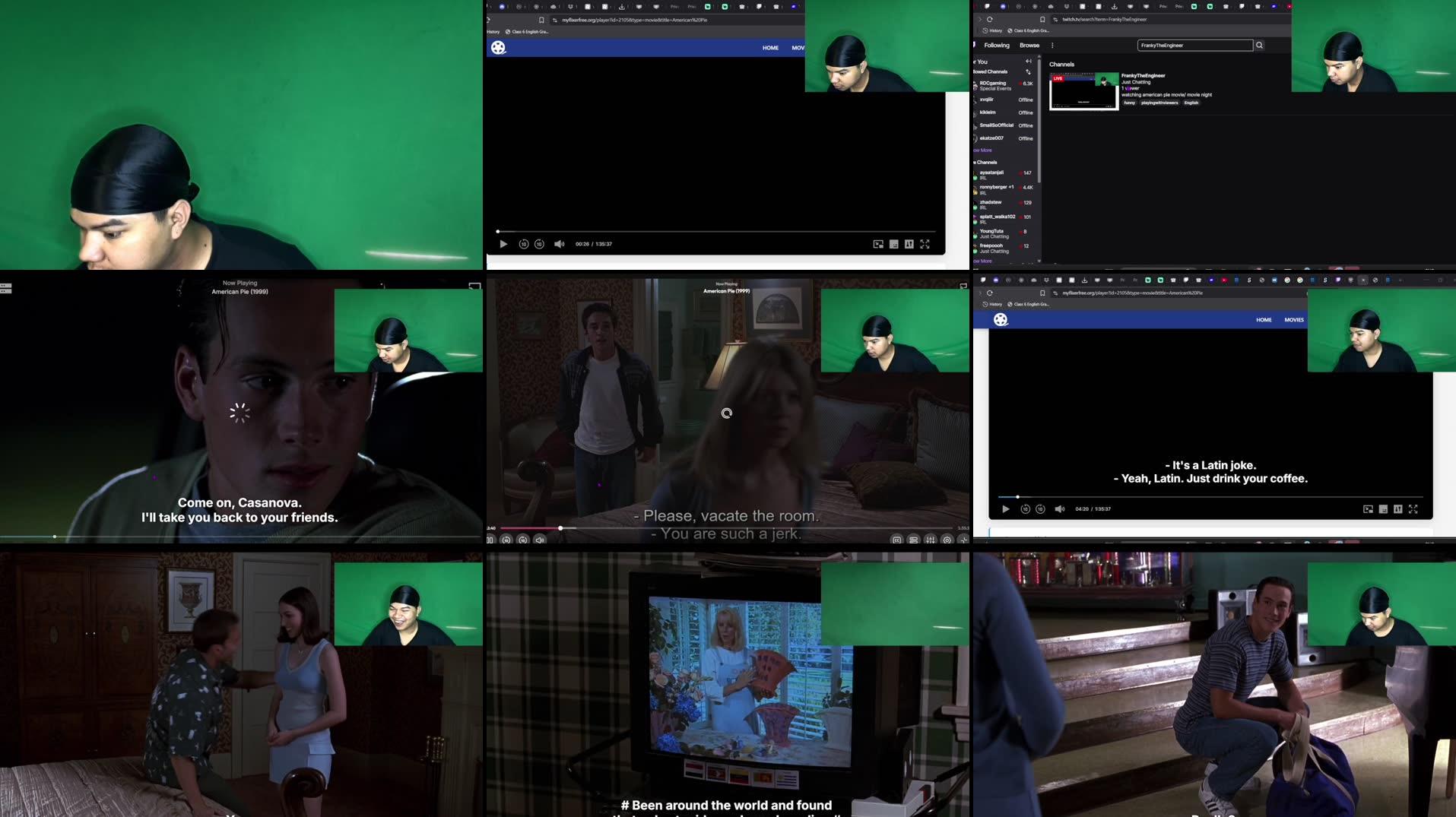1456x817 pixels.
Task: Open the splatt_walka102 channel
Action: pos(1005,219)
